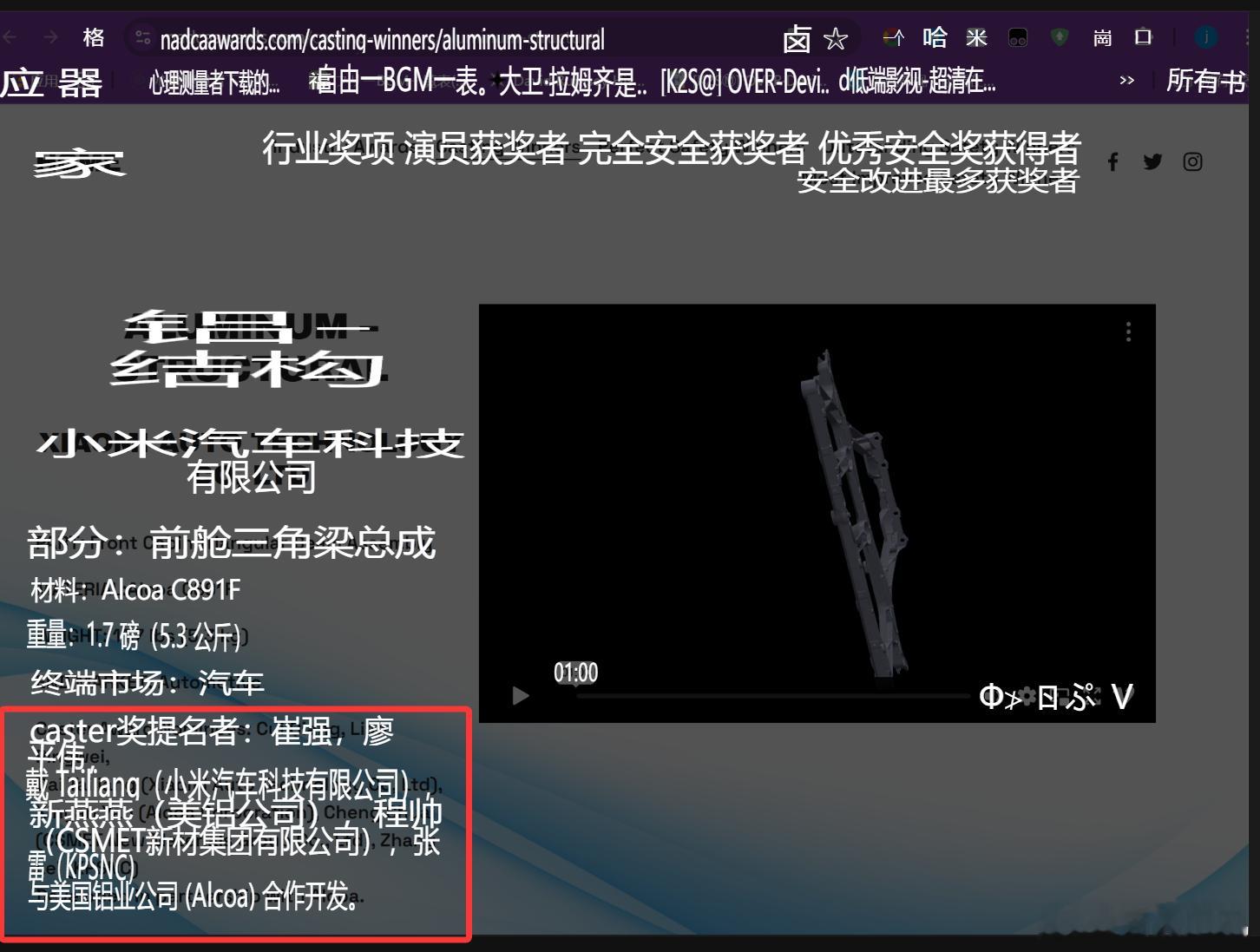Screen dimensions: 1260x952
Task: Open the 行业奖项 navigation menu item
Action: (x=328, y=148)
